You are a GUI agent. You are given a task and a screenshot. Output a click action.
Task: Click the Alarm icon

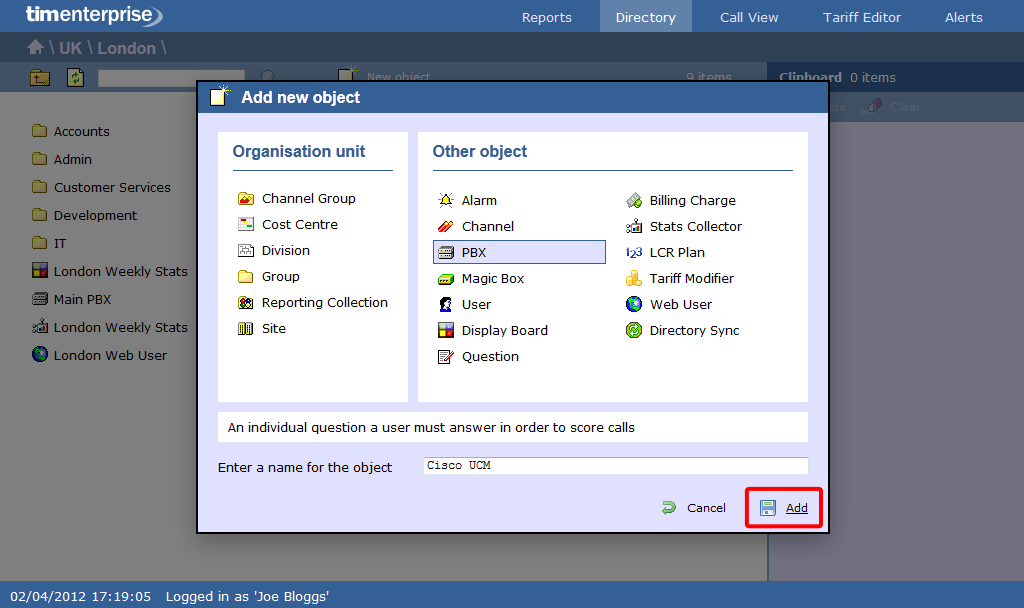coord(446,200)
